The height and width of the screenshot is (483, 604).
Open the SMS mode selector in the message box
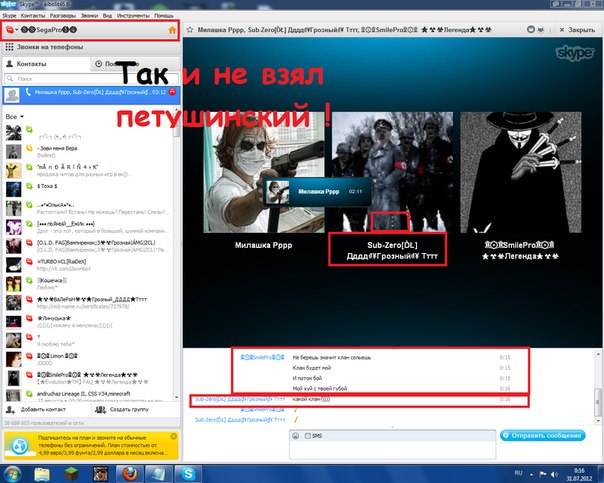tap(315, 437)
